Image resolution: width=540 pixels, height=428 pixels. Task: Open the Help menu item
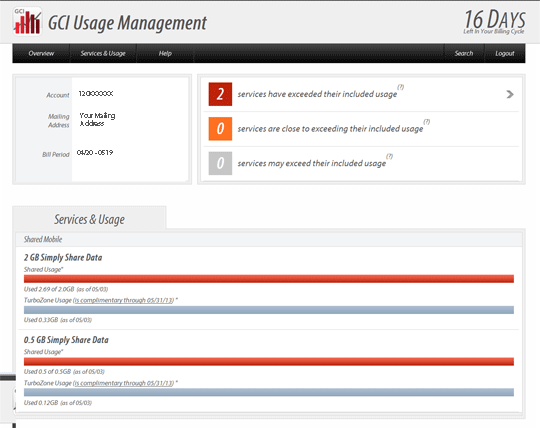(165, 53)
